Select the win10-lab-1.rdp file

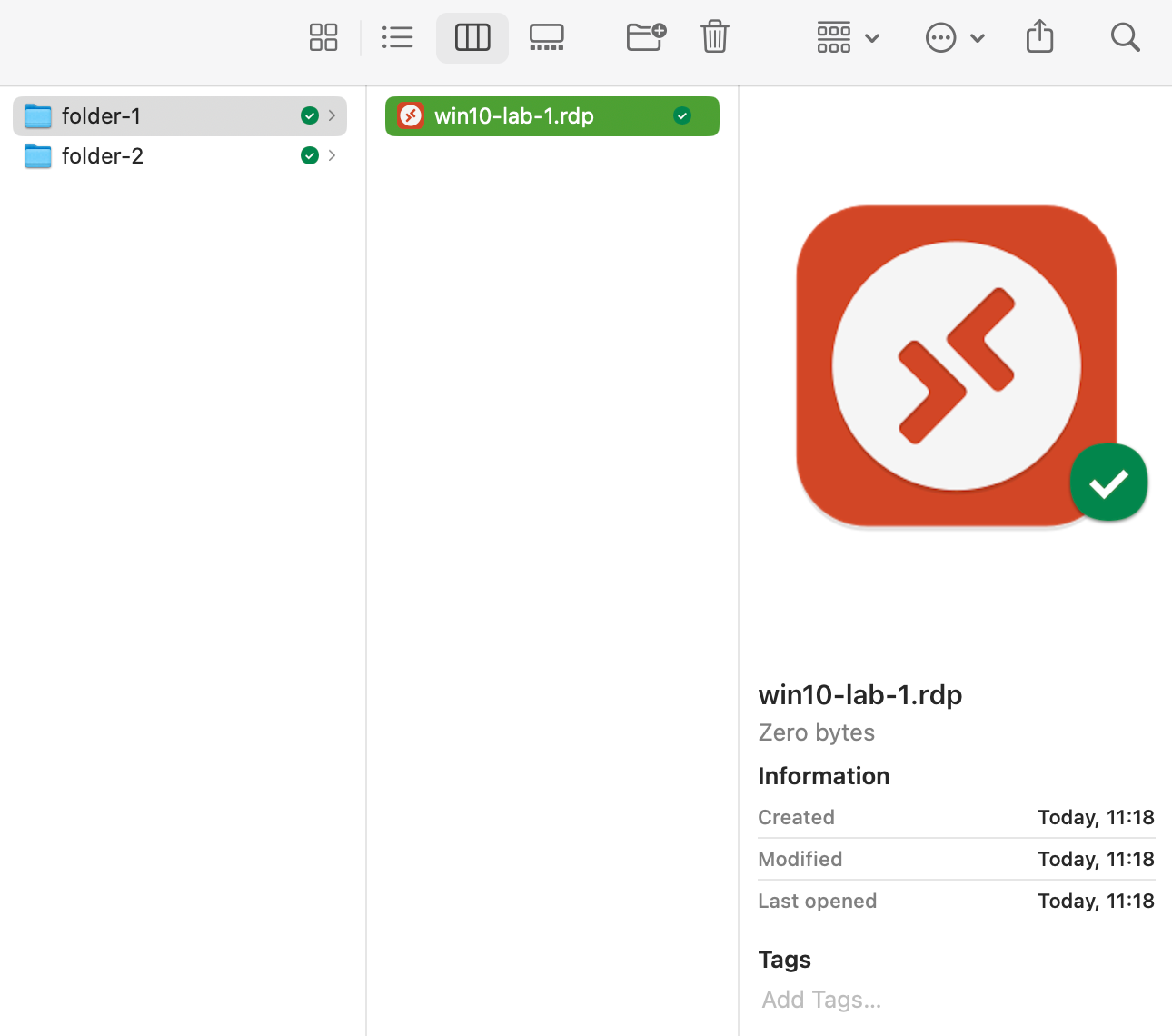point(514,115)
